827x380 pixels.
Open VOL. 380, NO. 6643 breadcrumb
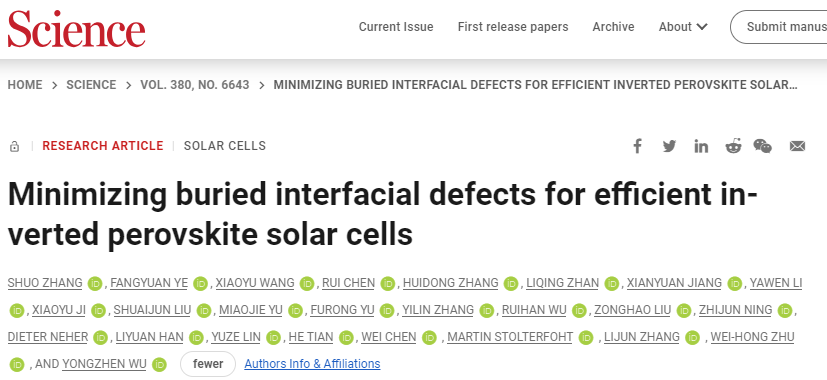coord(195,85)
